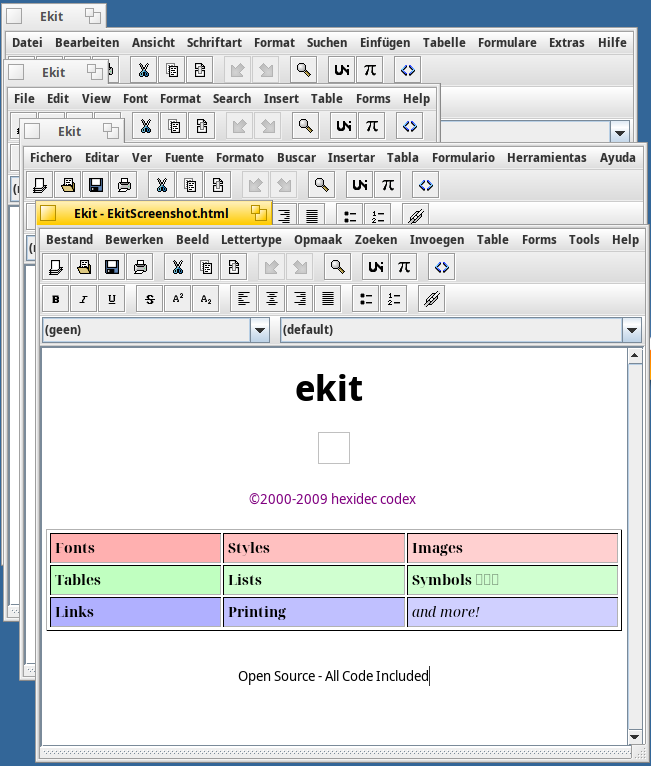
Task: Toggle Strikethrough formatting button
Action: click(x=150, y=299)
